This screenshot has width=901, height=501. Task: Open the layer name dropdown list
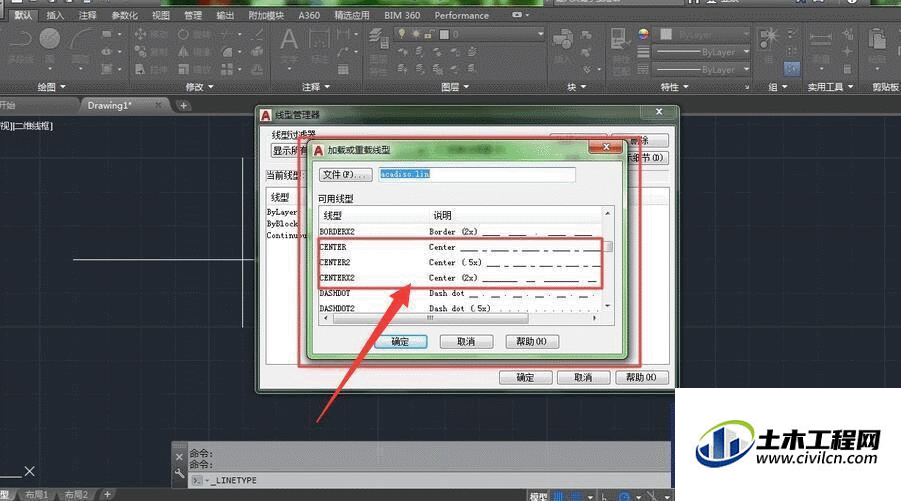click(540, 34)
